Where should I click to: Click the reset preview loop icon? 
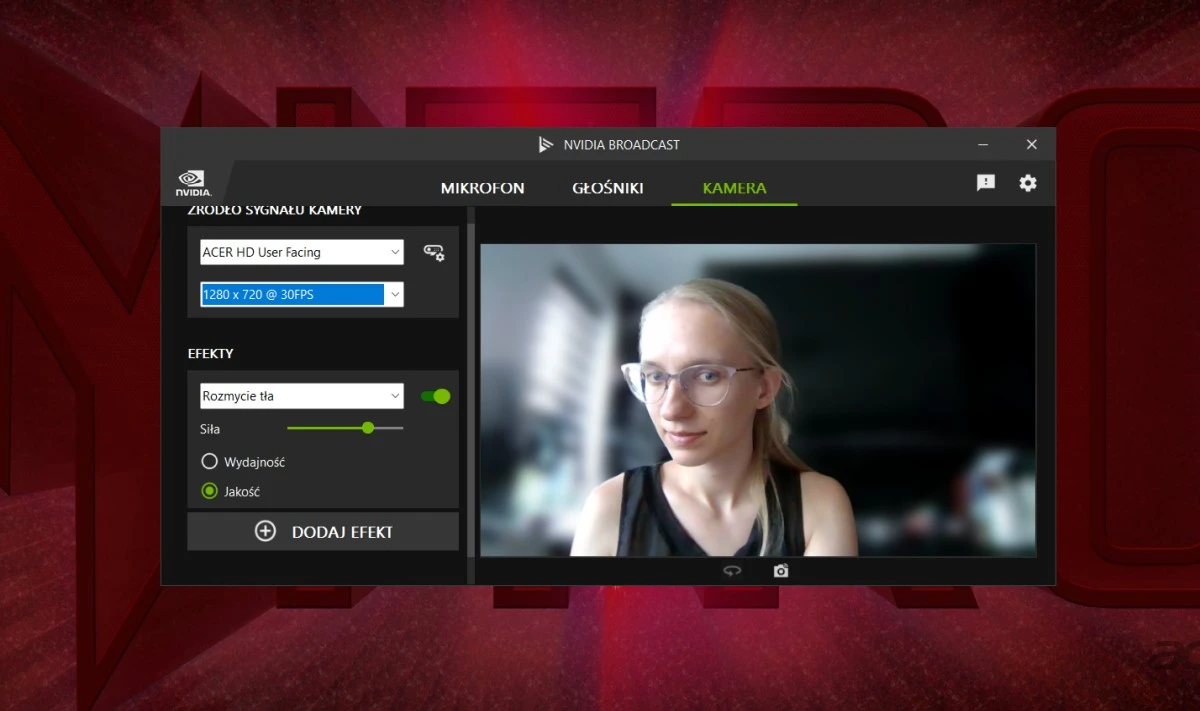pyautogui.click(x=733, y=571)
